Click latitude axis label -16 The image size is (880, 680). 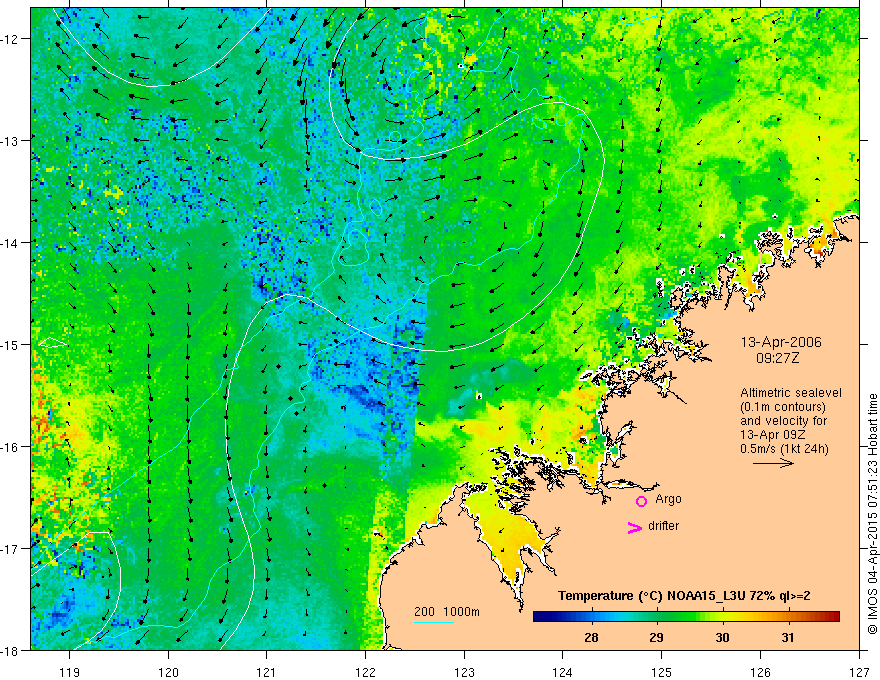pyautogui.click(x=11, y=447)
